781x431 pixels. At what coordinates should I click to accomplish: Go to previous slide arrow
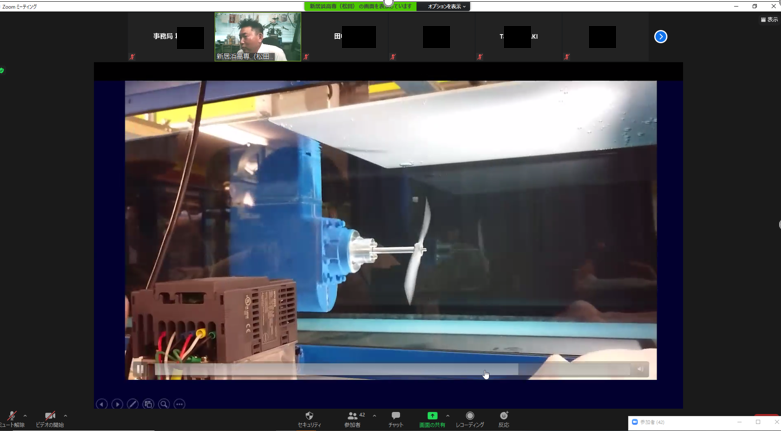tap(102, 404)
